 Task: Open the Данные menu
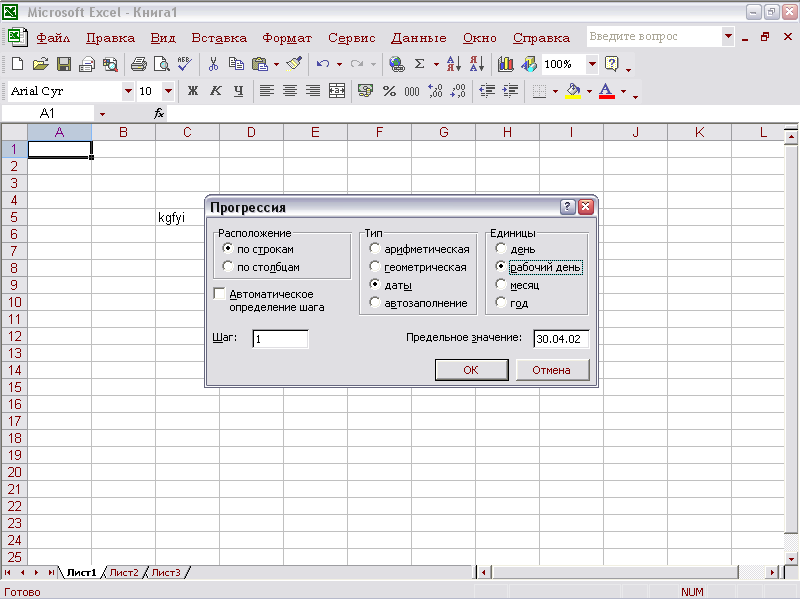pos(419,37)
